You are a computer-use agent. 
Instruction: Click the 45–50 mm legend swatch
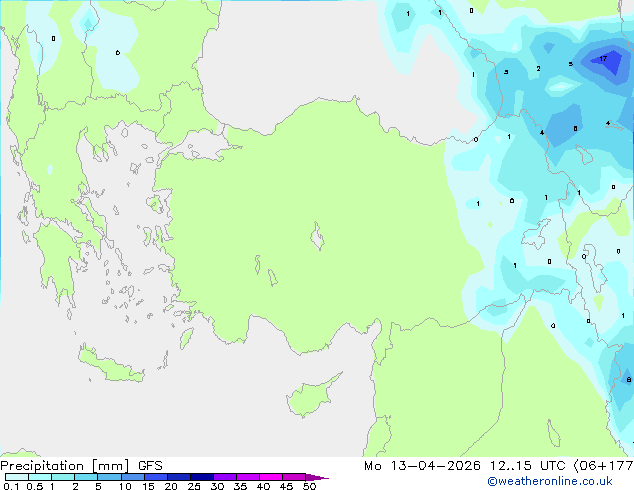click(x=294, y=477)
